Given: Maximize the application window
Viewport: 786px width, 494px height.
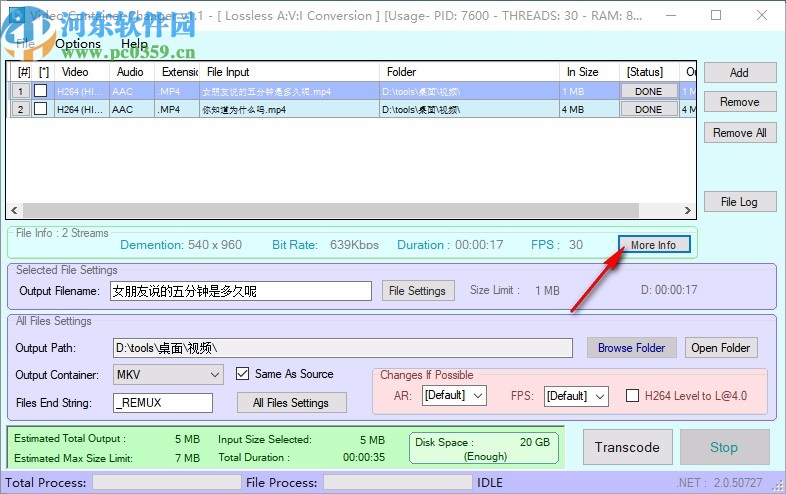Looking at the screenshot, I should coord(716,16).
